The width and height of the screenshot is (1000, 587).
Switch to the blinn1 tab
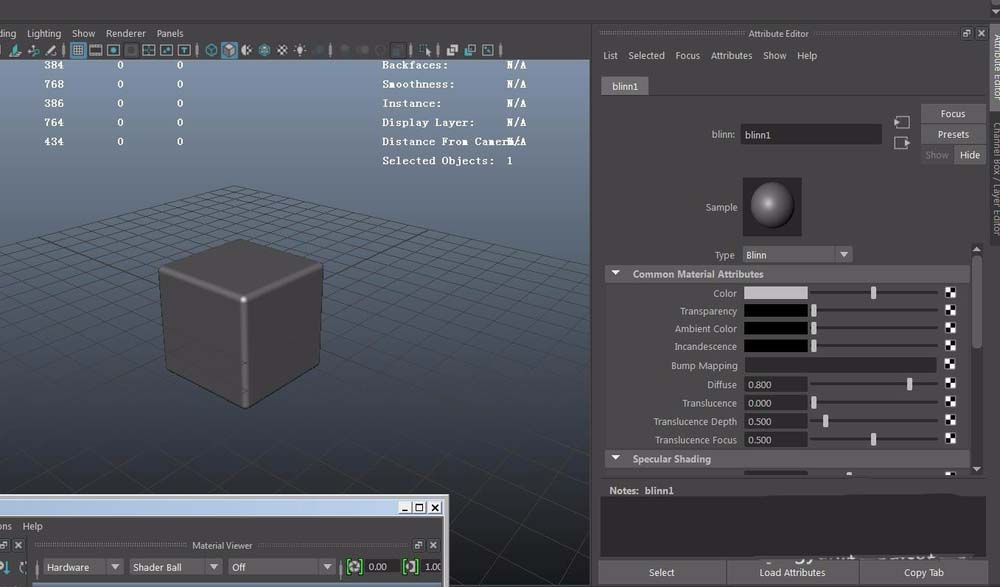(625, 87)
